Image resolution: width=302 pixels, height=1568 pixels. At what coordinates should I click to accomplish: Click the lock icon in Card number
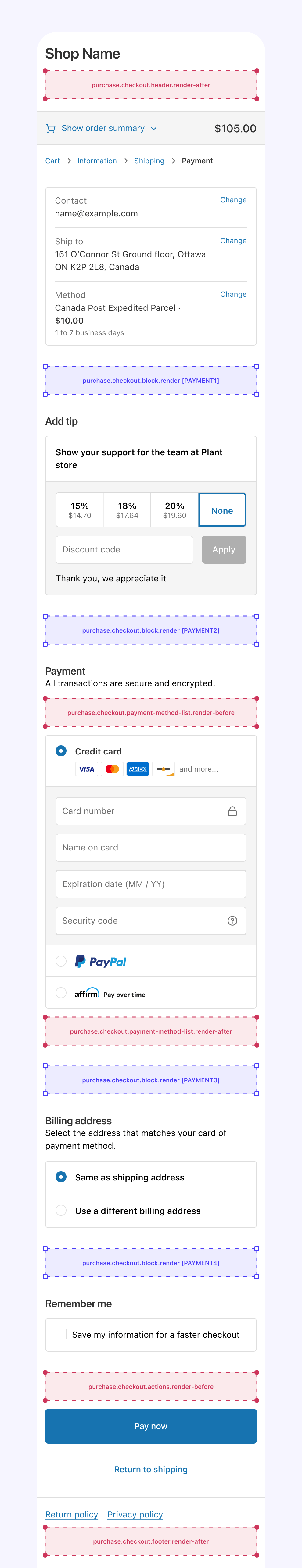pos(232,811)
